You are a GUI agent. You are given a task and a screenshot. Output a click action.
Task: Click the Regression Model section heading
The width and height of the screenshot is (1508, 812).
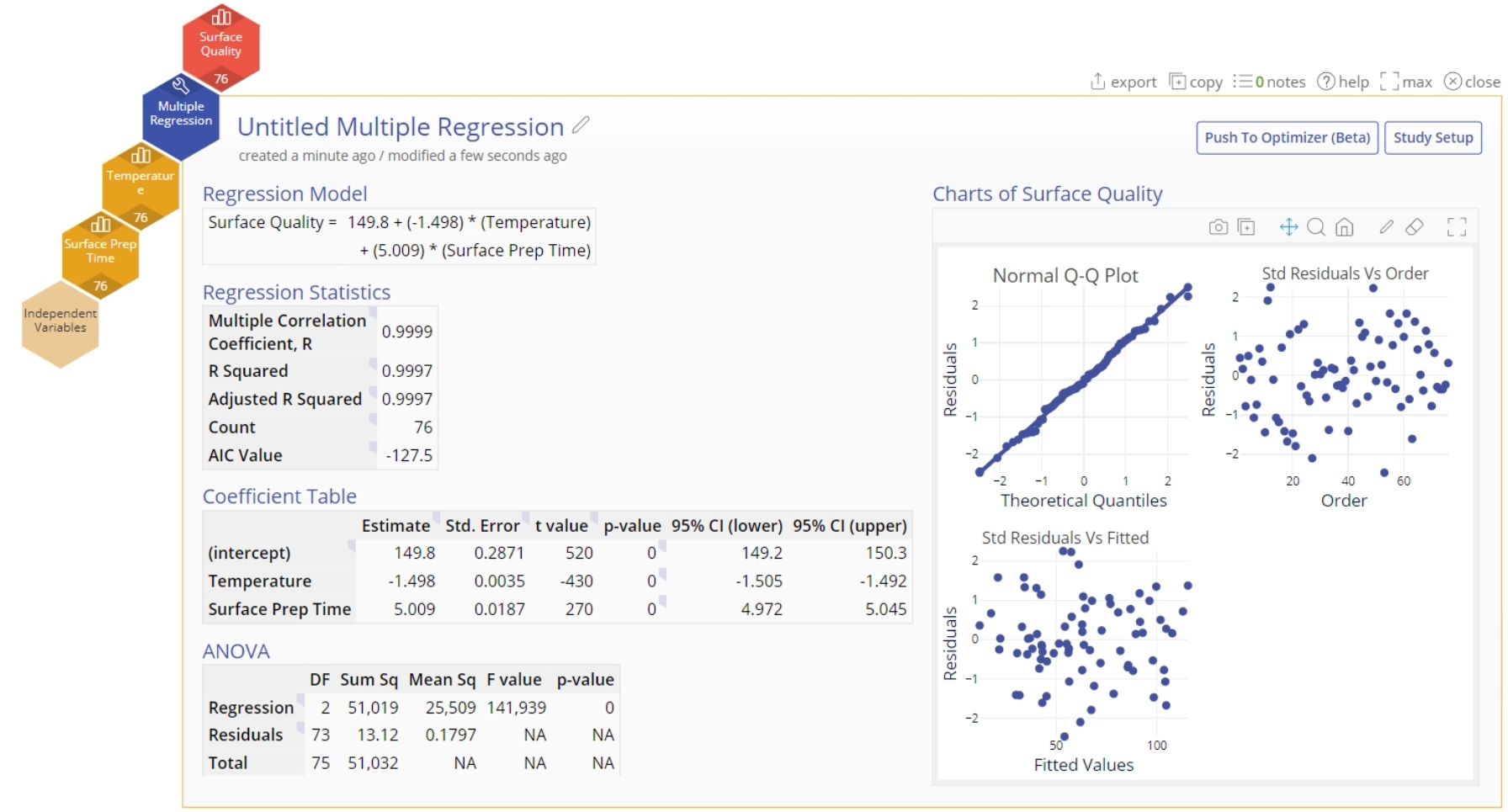pyautogui.click(x=285, y=194)
